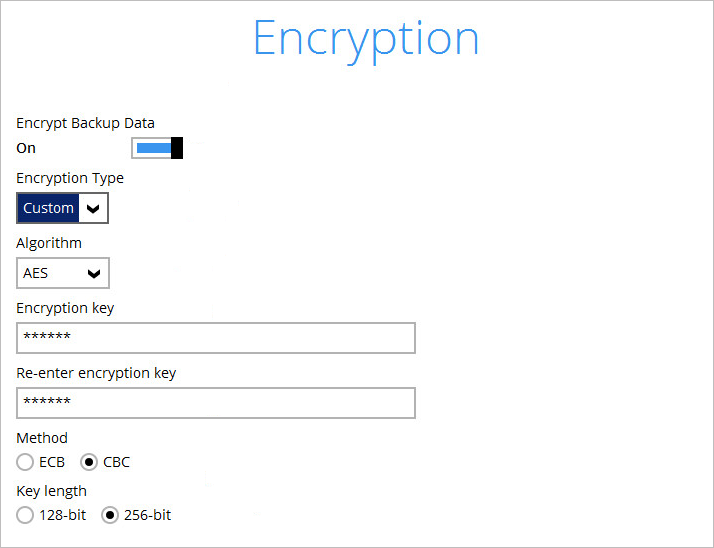This screenshot has width=714, height=548.
Task: Select the CBC method radio button
Action: [x=89, y=462]
